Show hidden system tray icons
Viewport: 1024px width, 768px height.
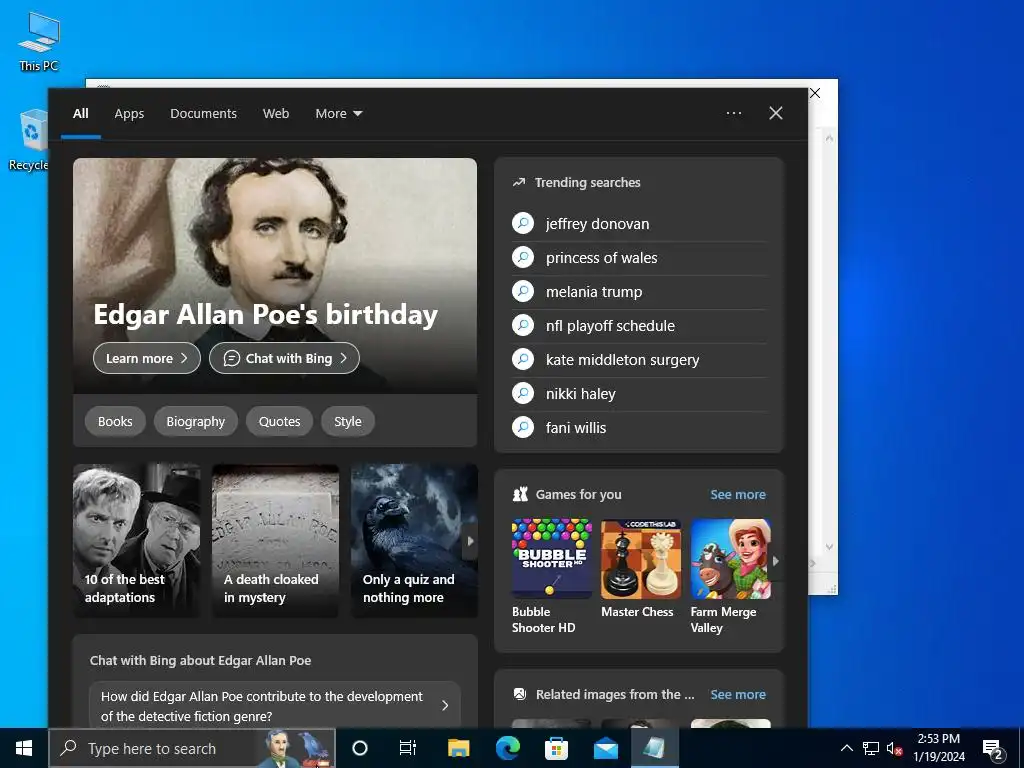[x=846, y=748]
